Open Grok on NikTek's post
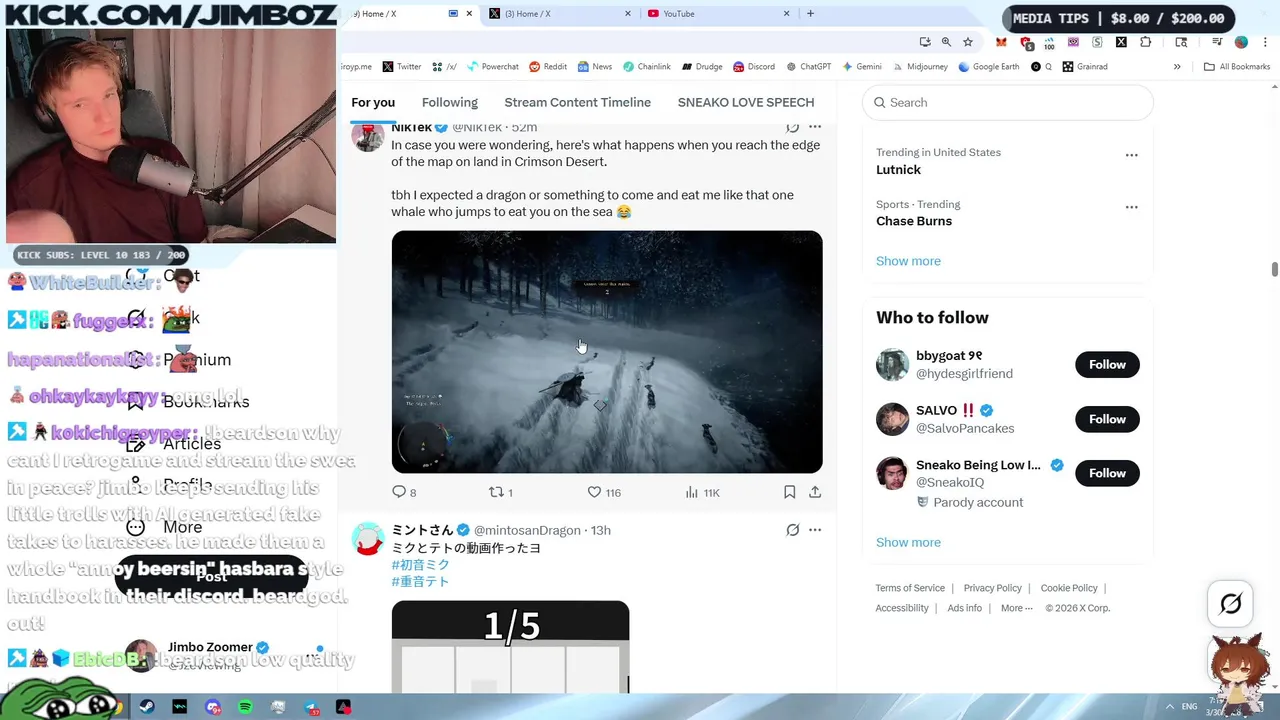The image size is (1280, 720). click(x=792, y=127)
